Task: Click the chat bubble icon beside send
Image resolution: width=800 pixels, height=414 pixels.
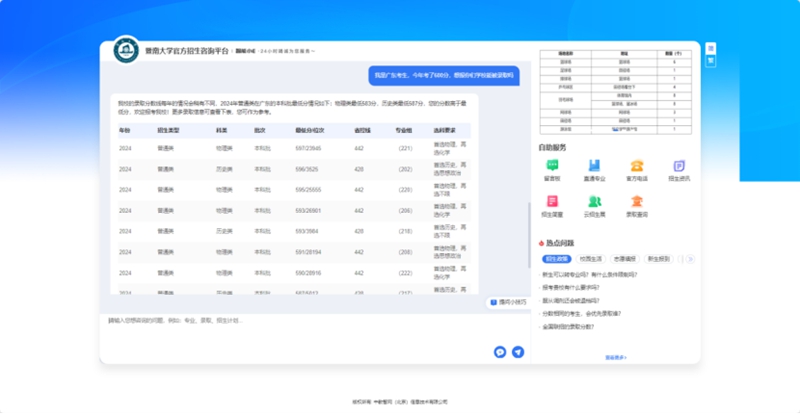Action: [x=500, y=352]
